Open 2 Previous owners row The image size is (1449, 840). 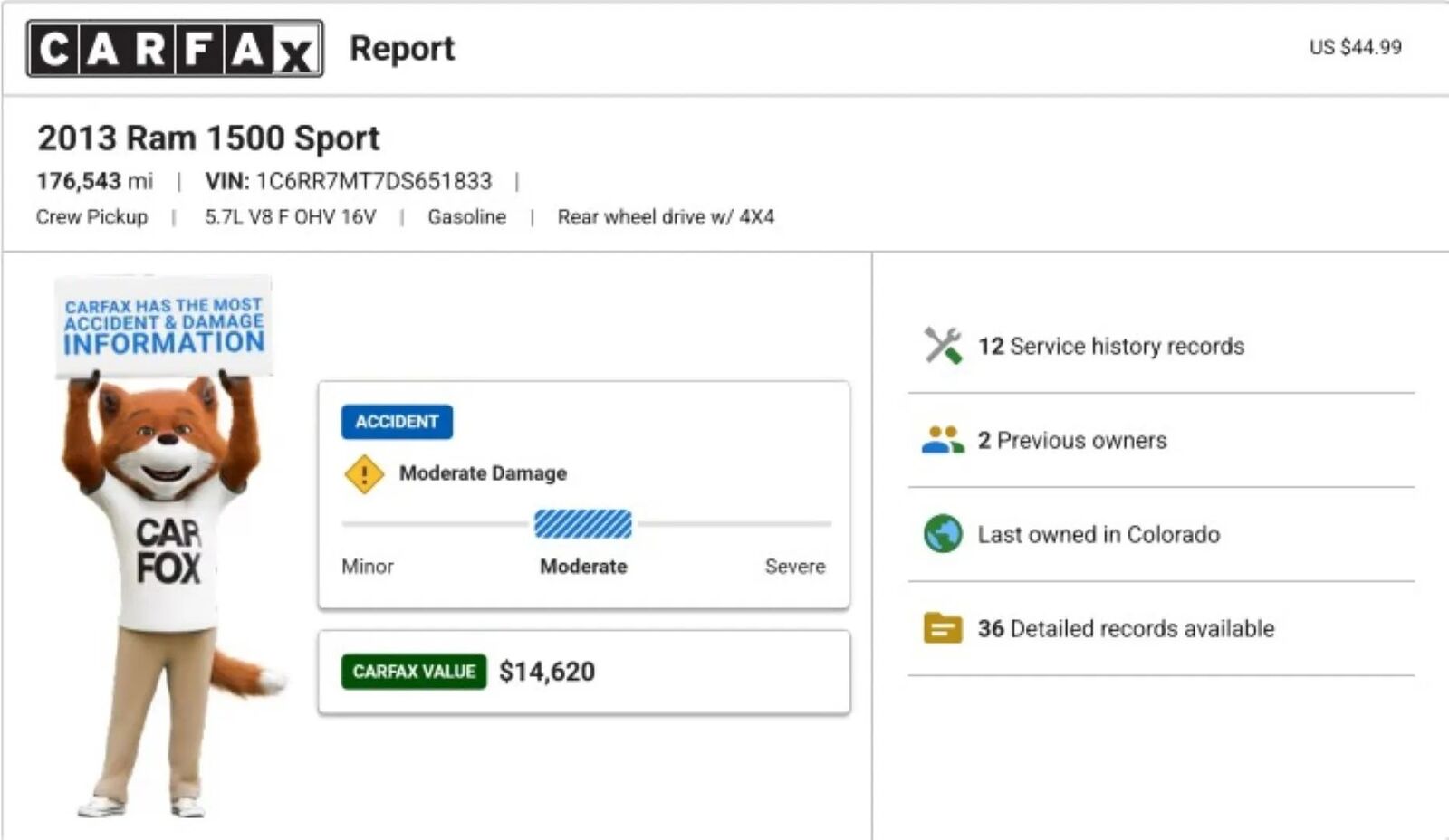click(x=1072, y=441)
